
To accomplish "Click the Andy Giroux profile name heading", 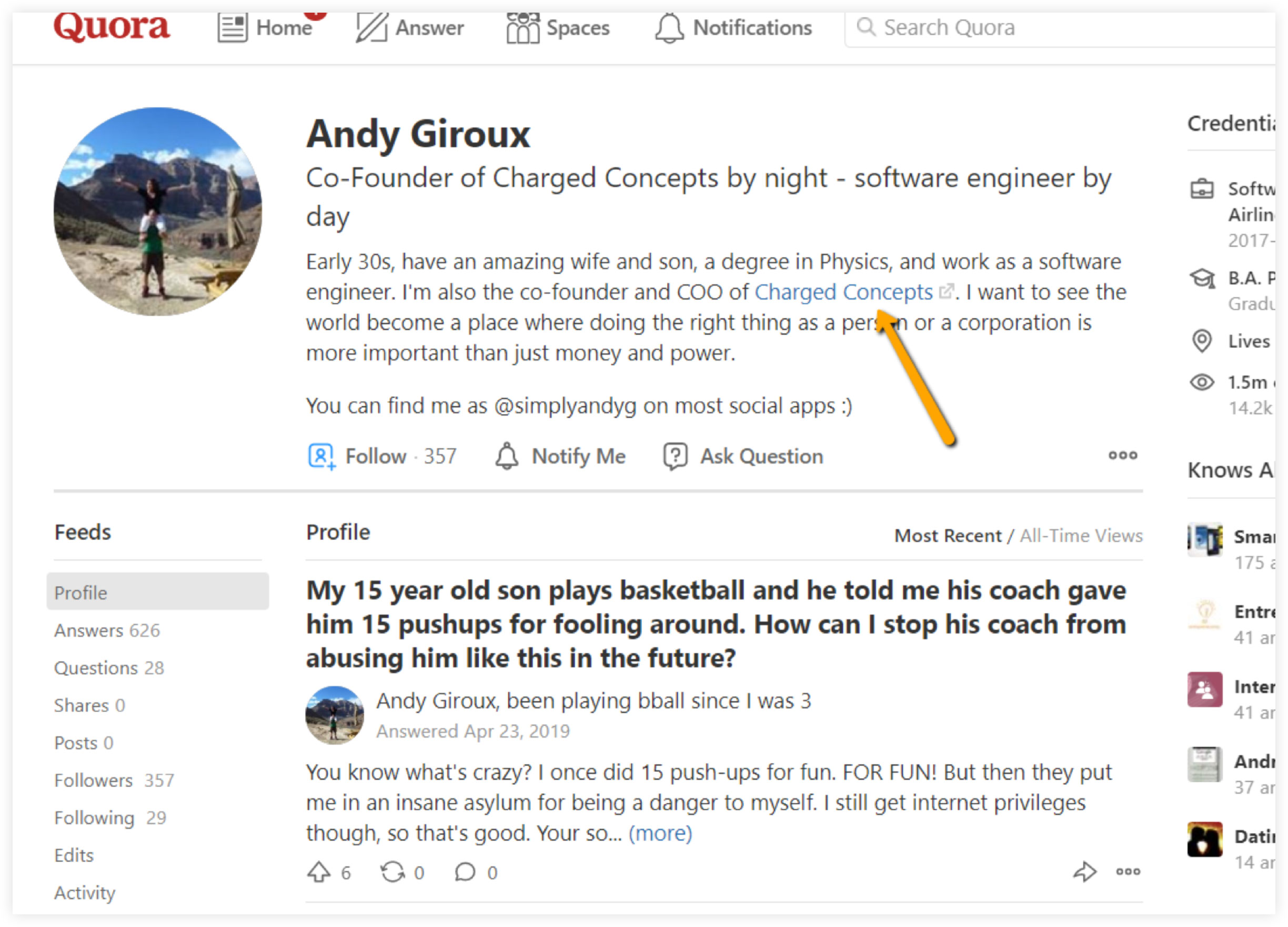I will click(x=418, y=134).
